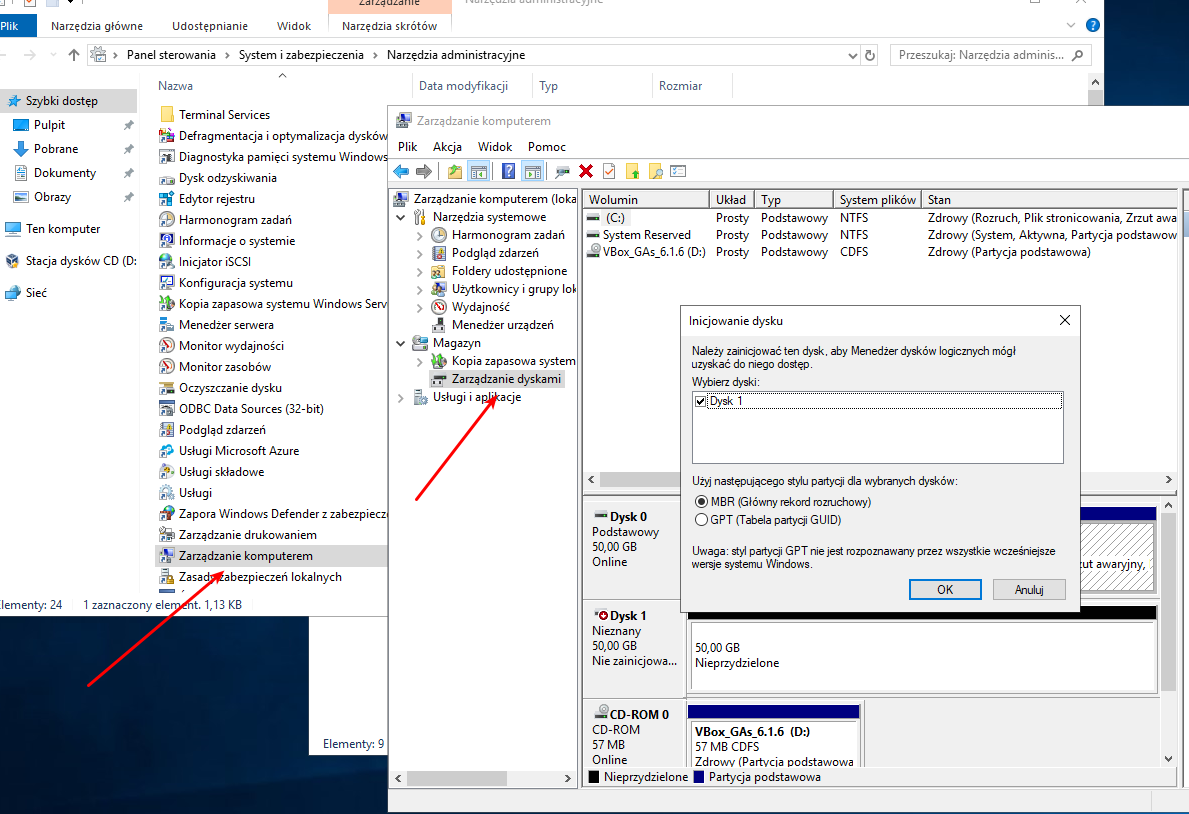Click the Menedżer urządzeń tree icon
Image resolution: width=1189 pixels, height=814 pixels.
tap(438, 325)
